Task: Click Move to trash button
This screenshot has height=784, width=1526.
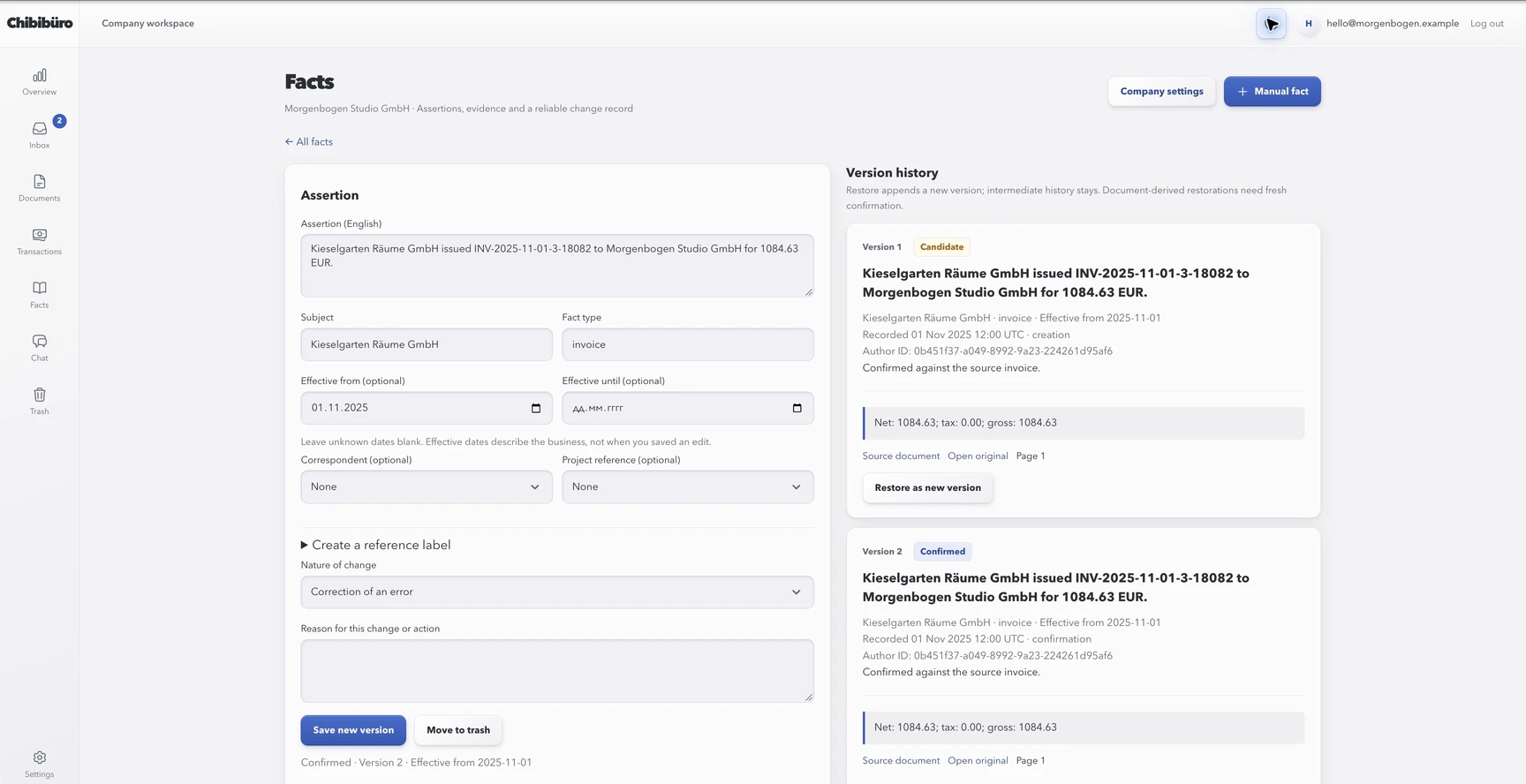Action: [x=458, y=731]
